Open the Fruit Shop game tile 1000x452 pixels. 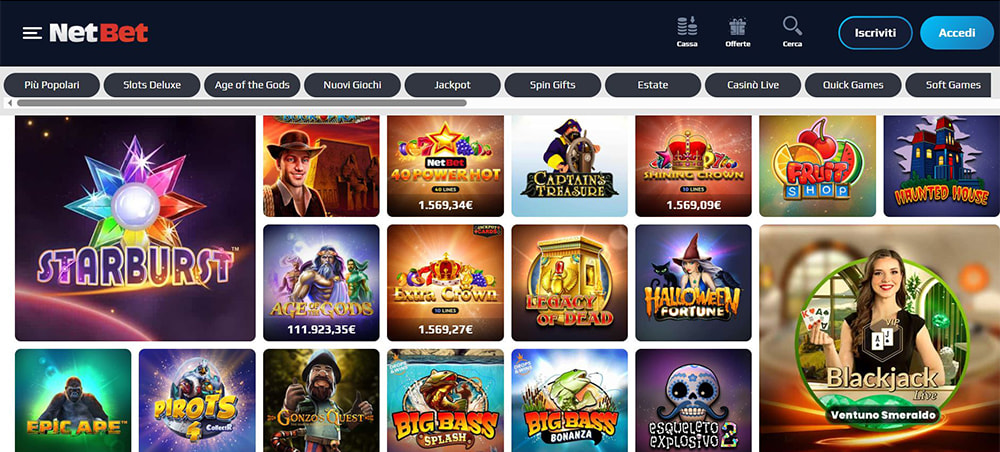818,166
